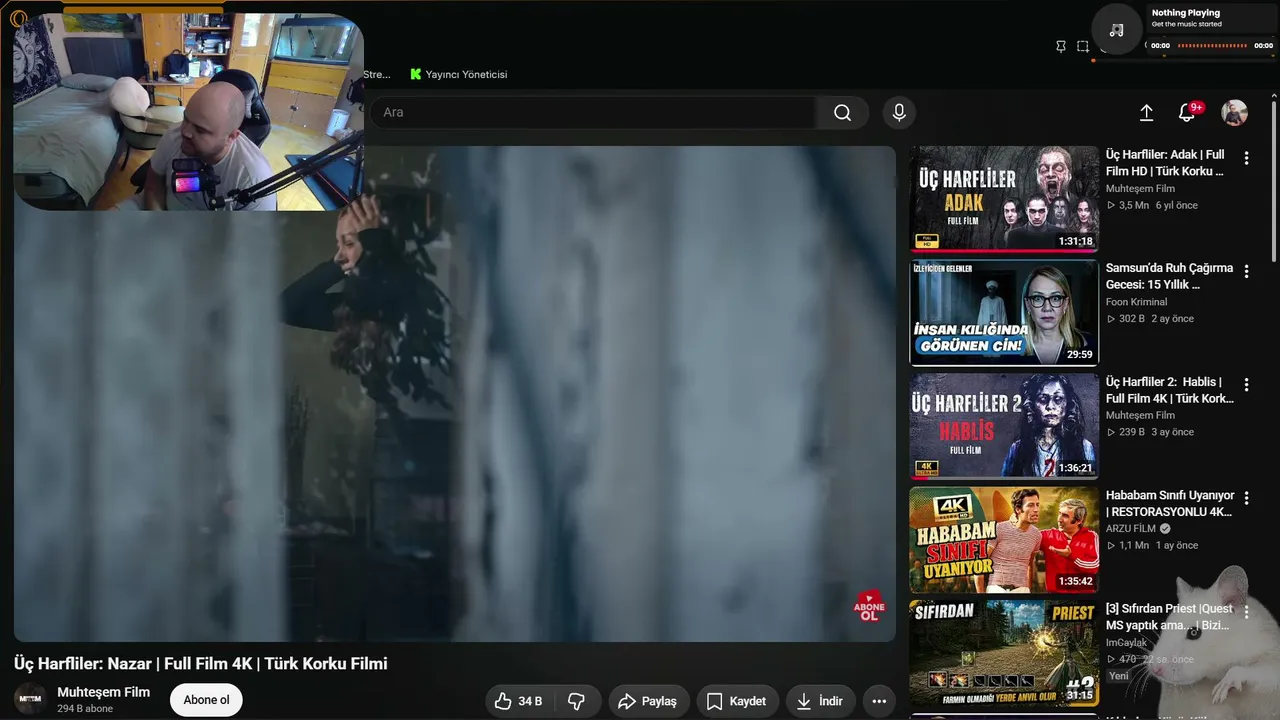Open options for Samsun'da Ruh Çağırma video
The width and height of the screenshot is (1280, 720).
[x=1246, y=271]
